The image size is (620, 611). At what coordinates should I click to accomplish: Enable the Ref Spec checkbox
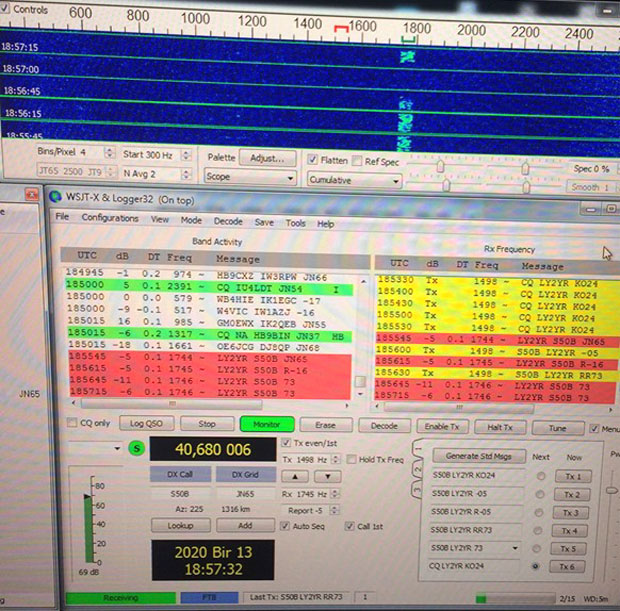357,161
